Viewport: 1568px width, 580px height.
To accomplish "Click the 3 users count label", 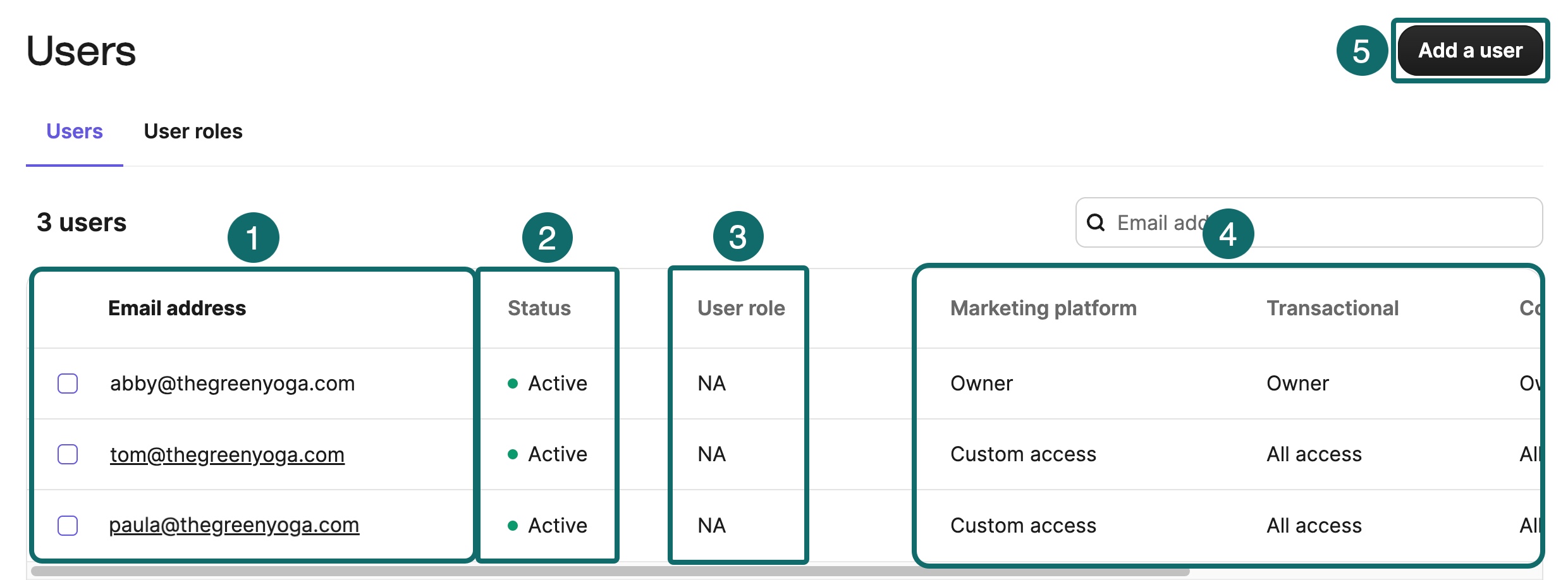I will point(81,222).
